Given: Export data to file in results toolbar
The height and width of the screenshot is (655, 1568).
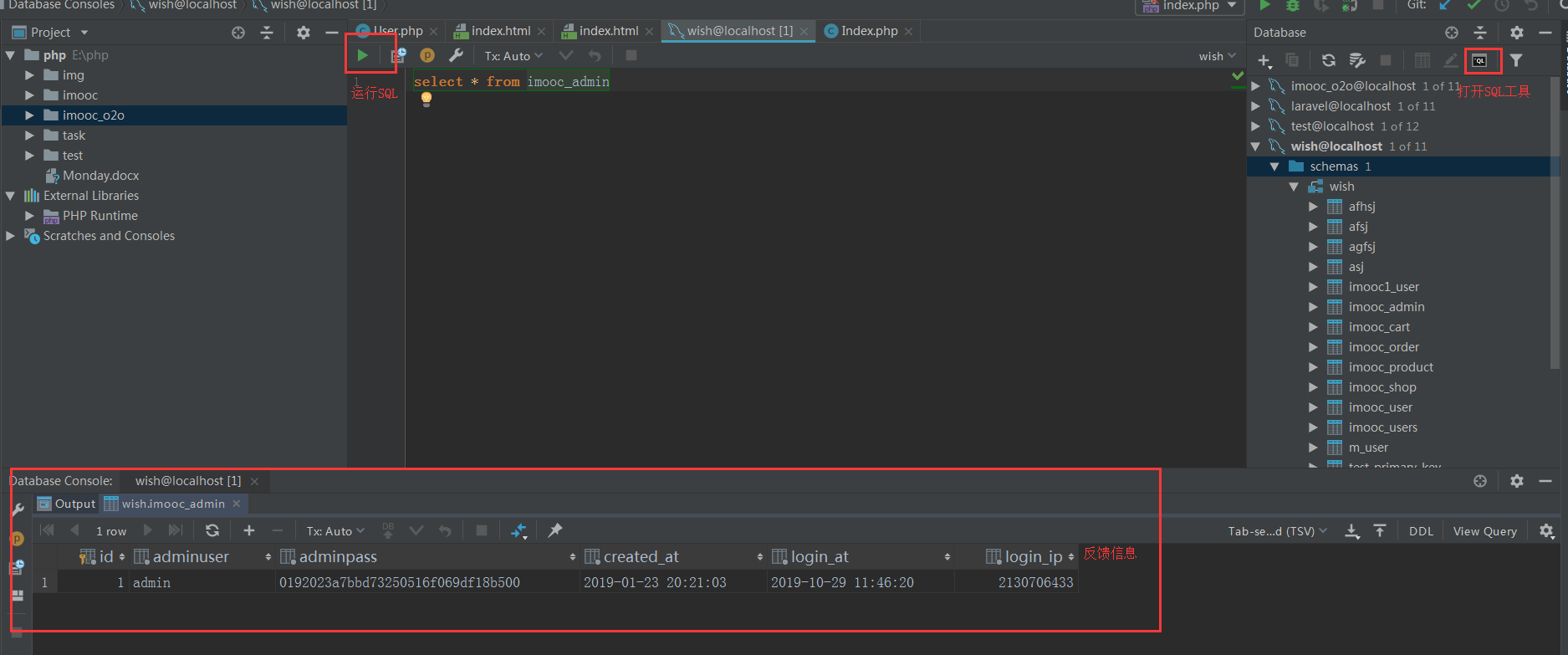Looking at the screenshot, I should tap(1352, 531).
